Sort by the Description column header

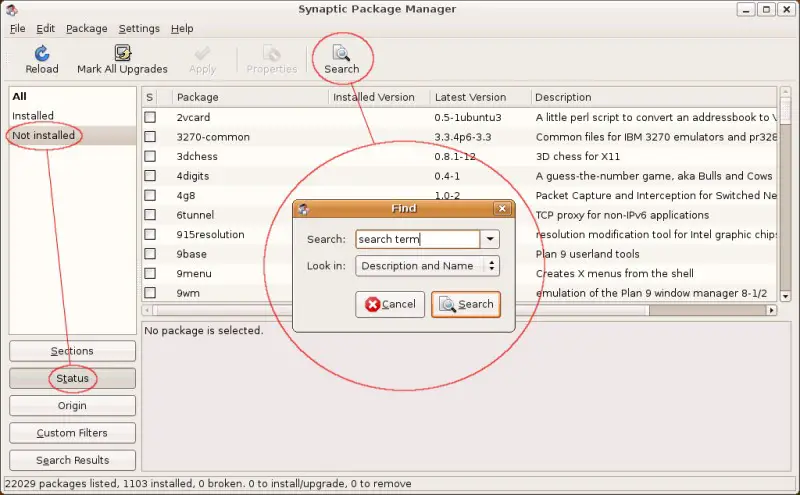click(x=654, y=97)
